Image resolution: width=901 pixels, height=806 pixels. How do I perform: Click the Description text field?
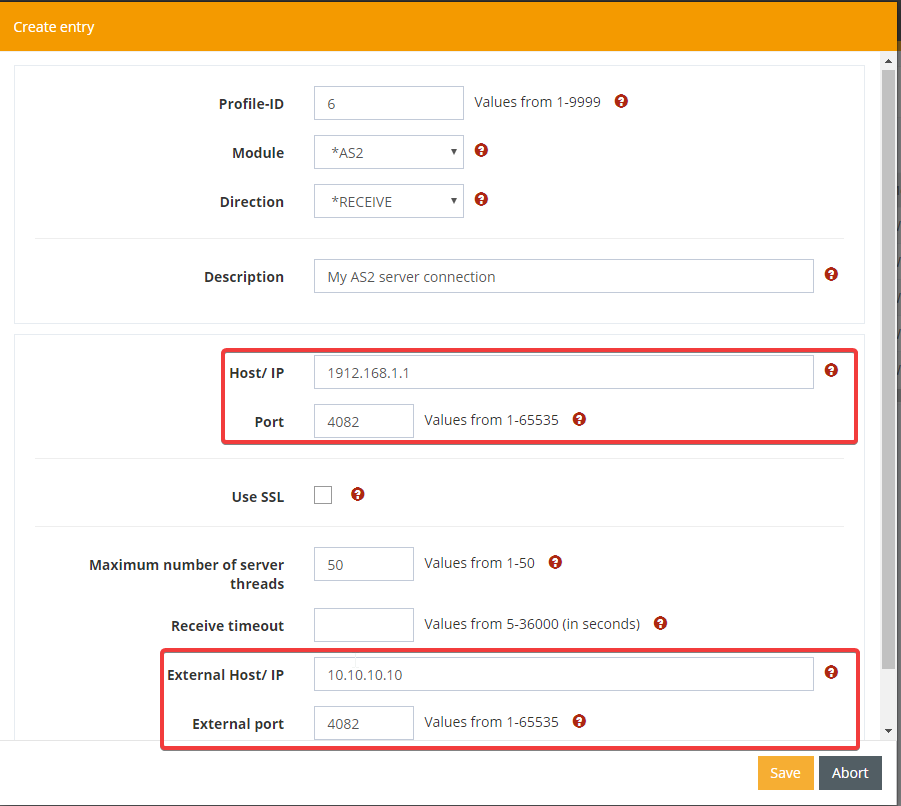click(x=563, y=277)
